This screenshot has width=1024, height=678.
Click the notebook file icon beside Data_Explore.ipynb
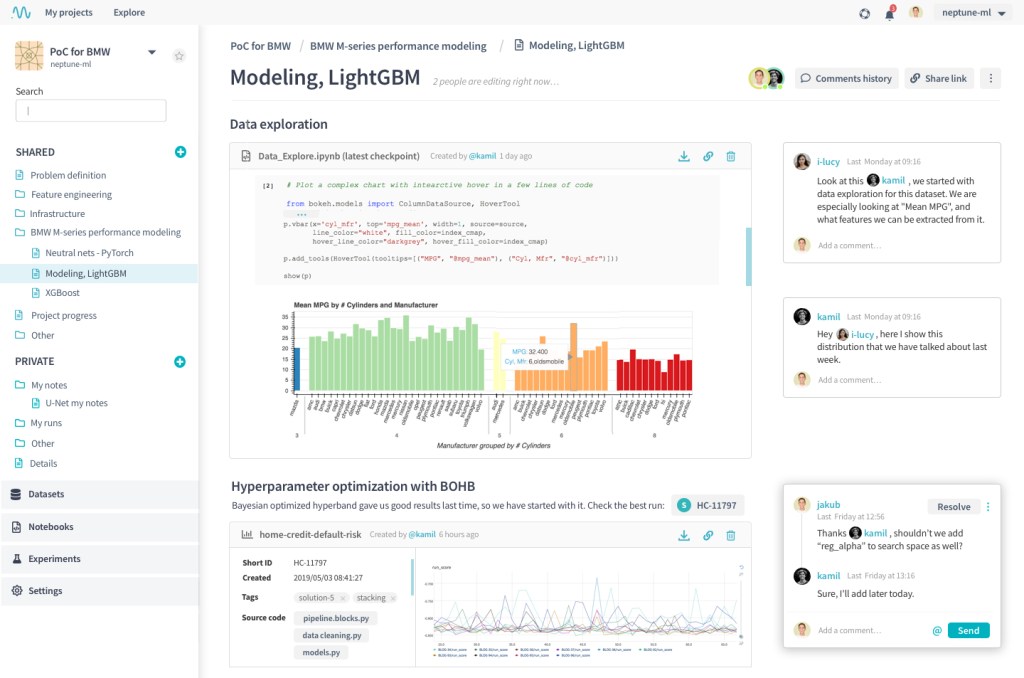point(246,156)
